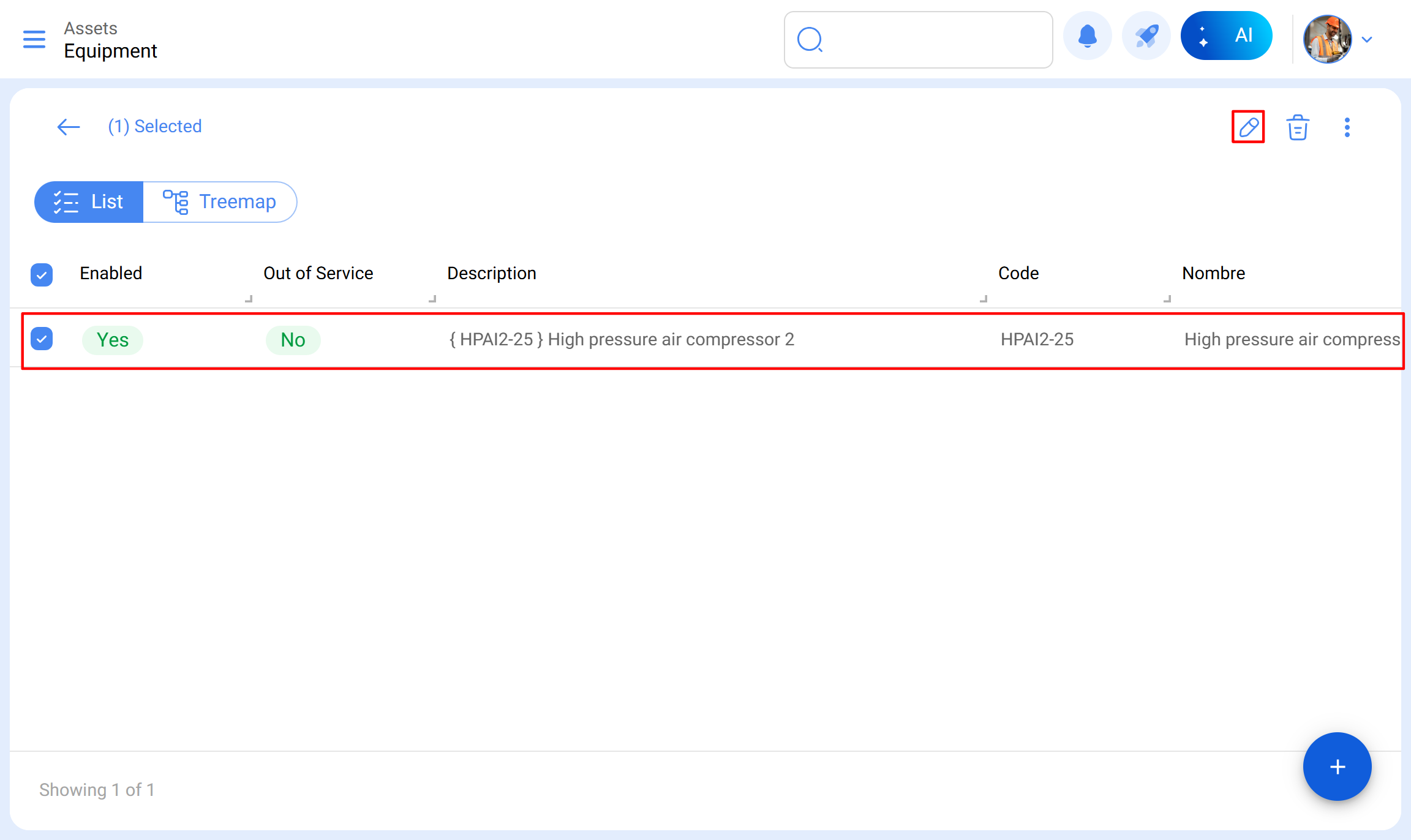The width and height of the screenshot is (1411, 840).
Task: Sort by the Code column header
Action: point(1018,273)
